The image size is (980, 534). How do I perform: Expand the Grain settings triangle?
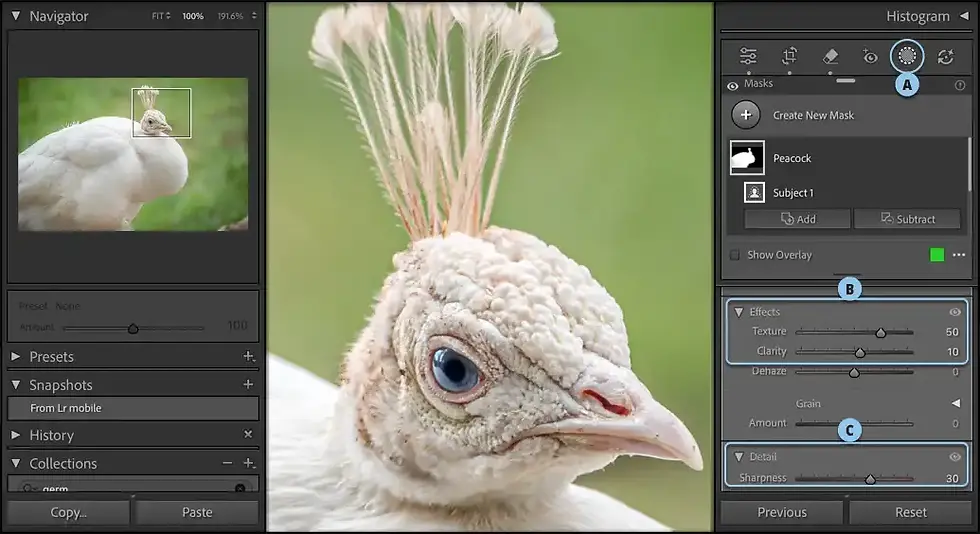tap(956, 404)
